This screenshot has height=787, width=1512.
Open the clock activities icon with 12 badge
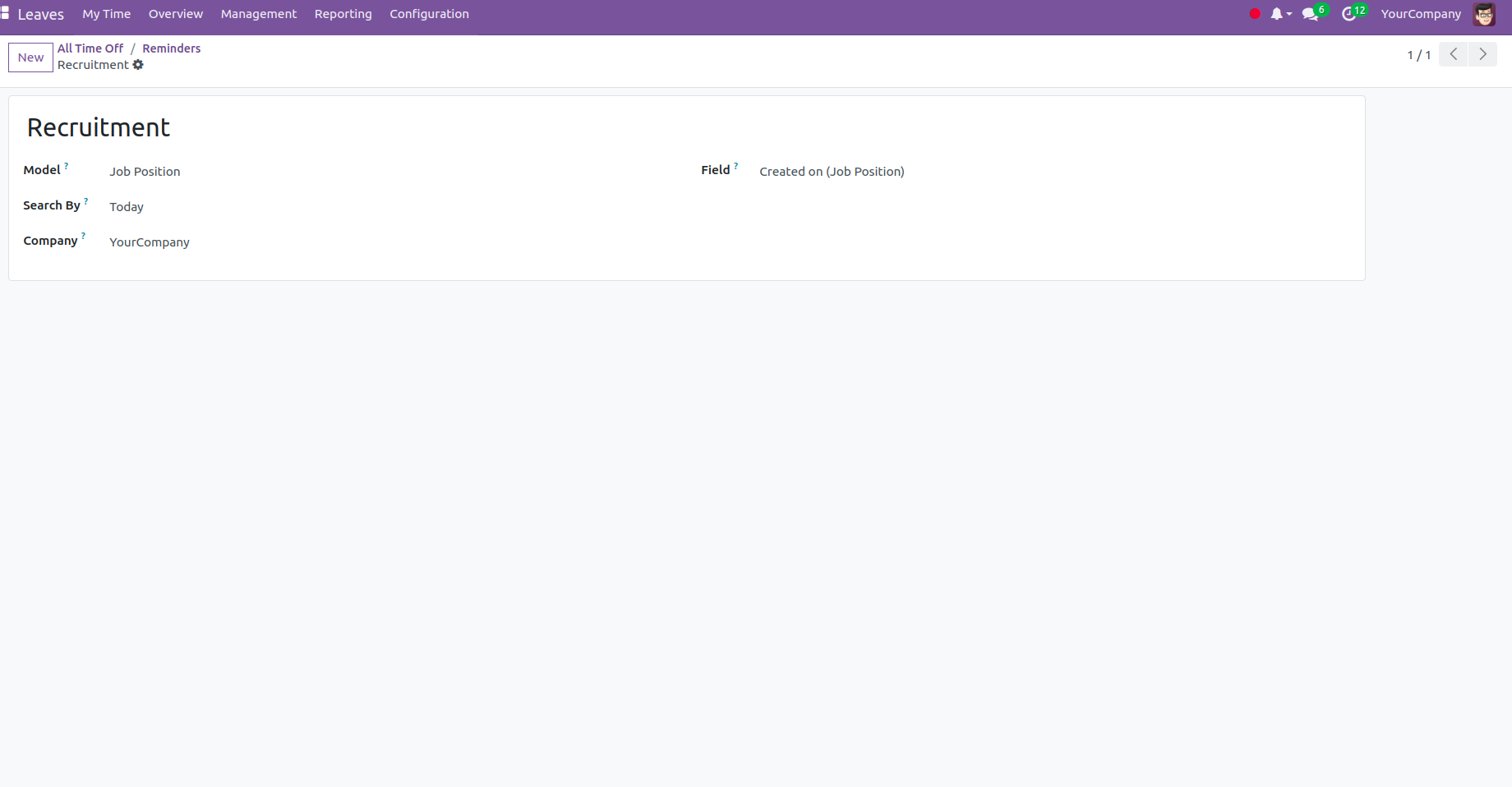pyautogui.click(x=1348, y=14)
